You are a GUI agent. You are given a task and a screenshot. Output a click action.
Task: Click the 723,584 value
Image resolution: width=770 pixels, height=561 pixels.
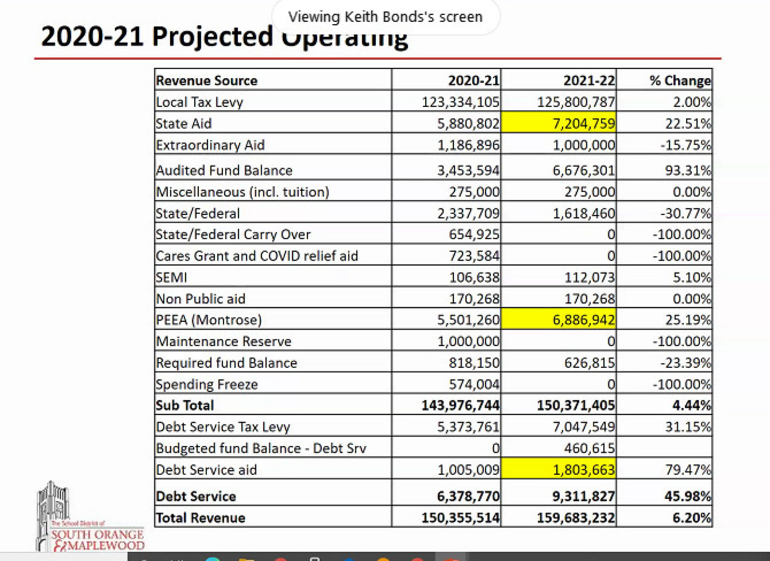pos(474,256)
